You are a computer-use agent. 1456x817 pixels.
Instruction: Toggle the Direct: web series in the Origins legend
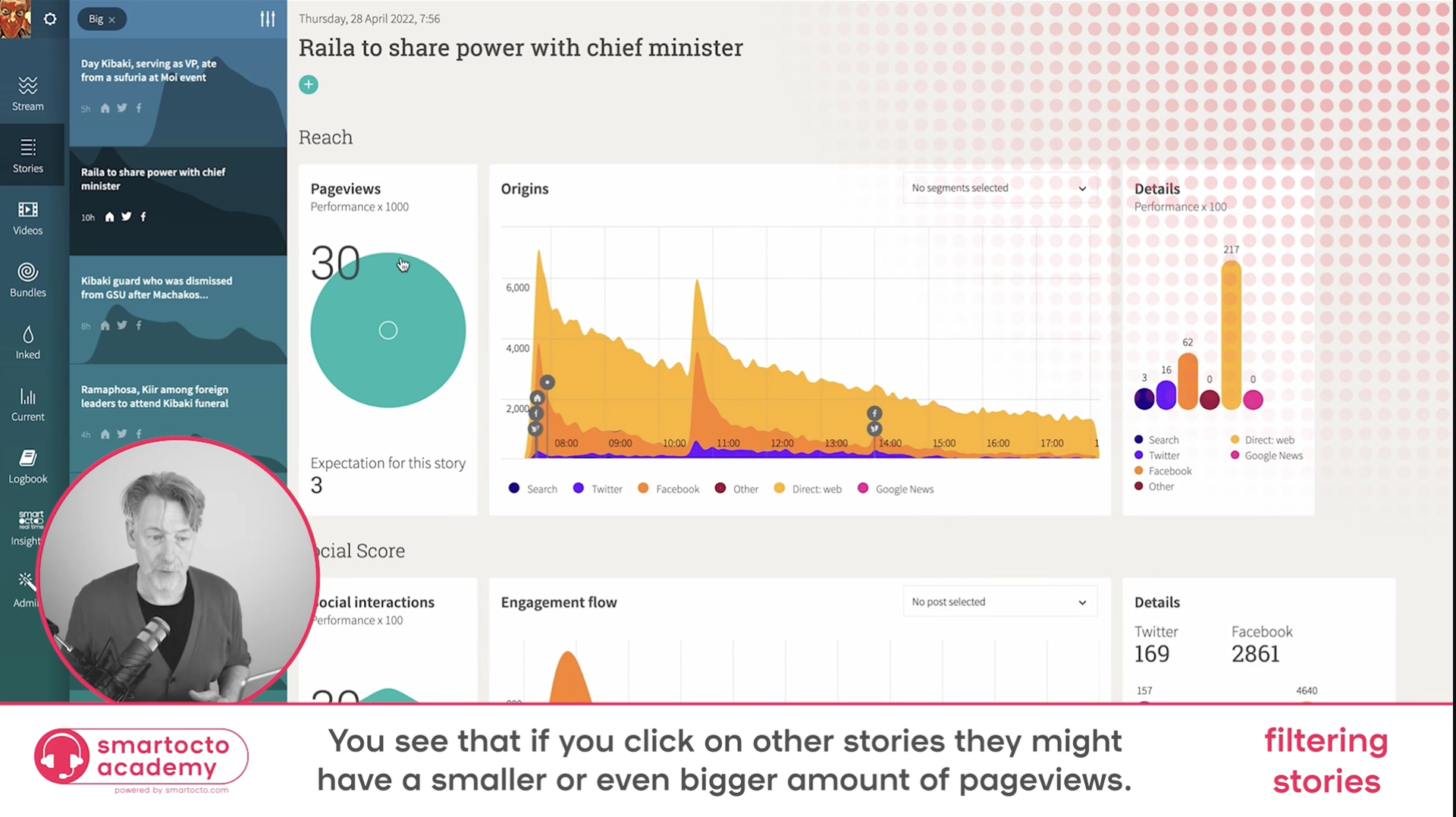pos(807,489)
